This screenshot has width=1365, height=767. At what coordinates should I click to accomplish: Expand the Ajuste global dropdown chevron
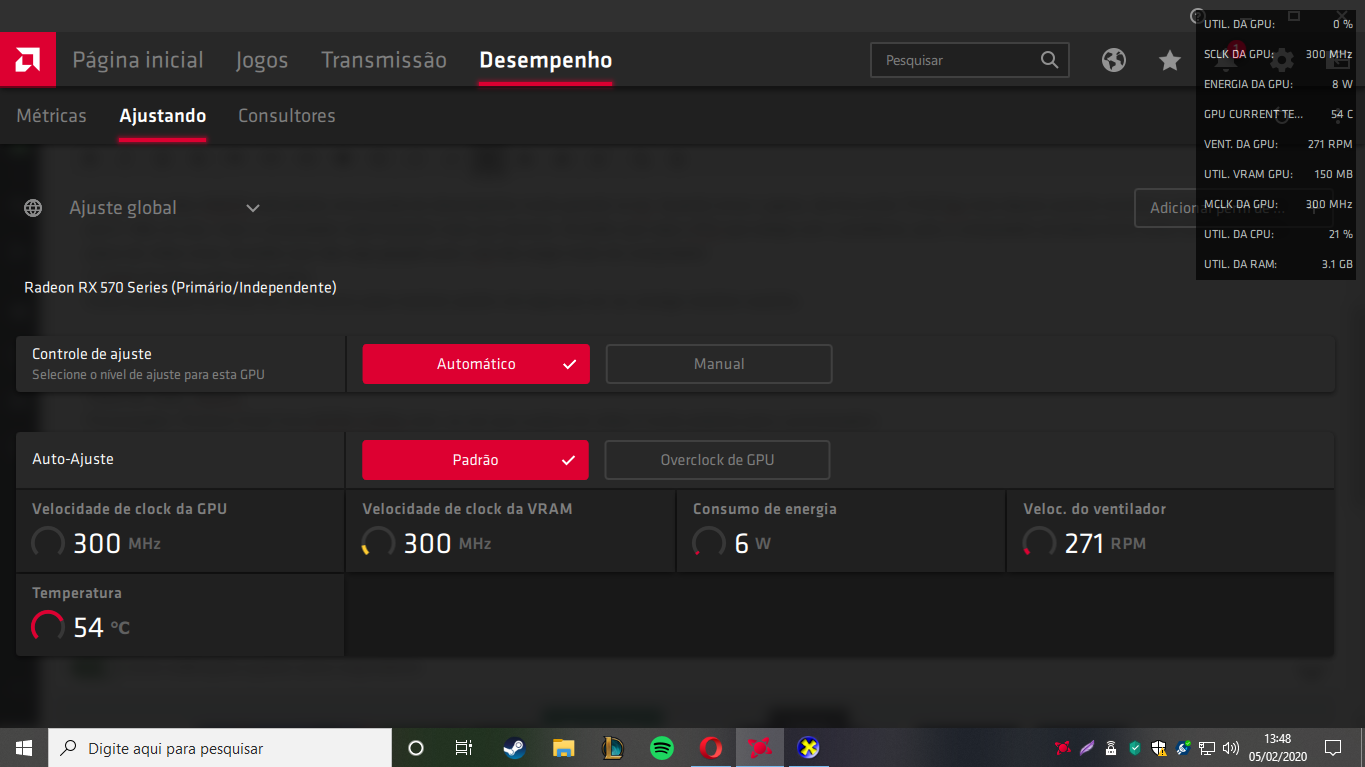(253, 208)
